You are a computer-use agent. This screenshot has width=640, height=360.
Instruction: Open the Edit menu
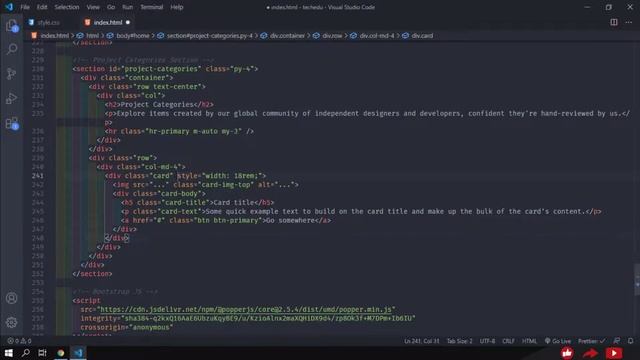42,7
